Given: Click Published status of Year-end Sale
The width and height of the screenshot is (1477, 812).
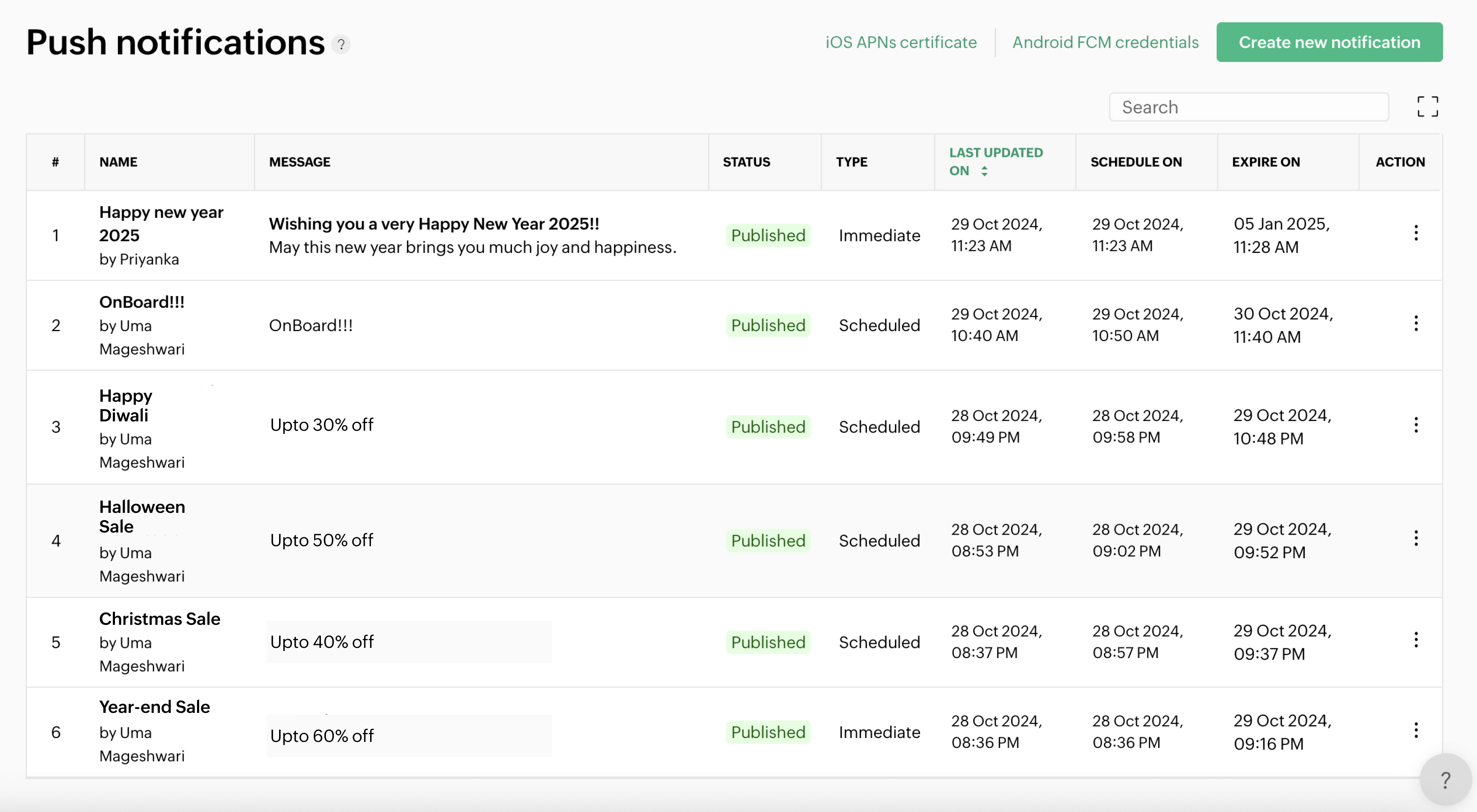Looking at the screenshot, I should [768, 732].
